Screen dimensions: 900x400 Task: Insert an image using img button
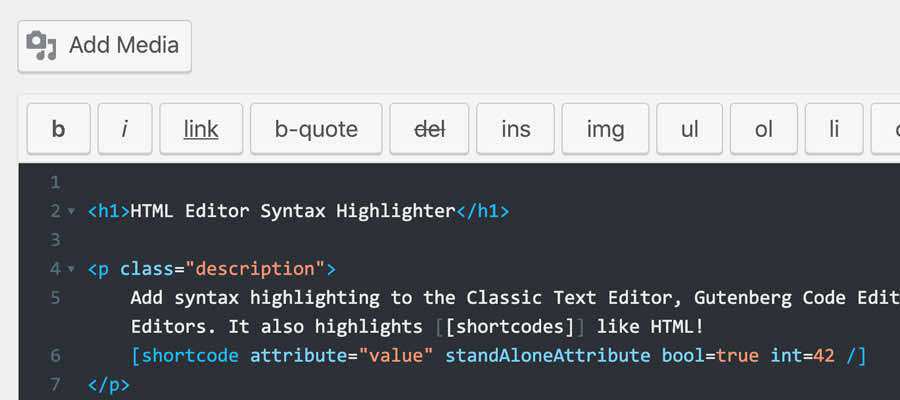tap(605, 129)
